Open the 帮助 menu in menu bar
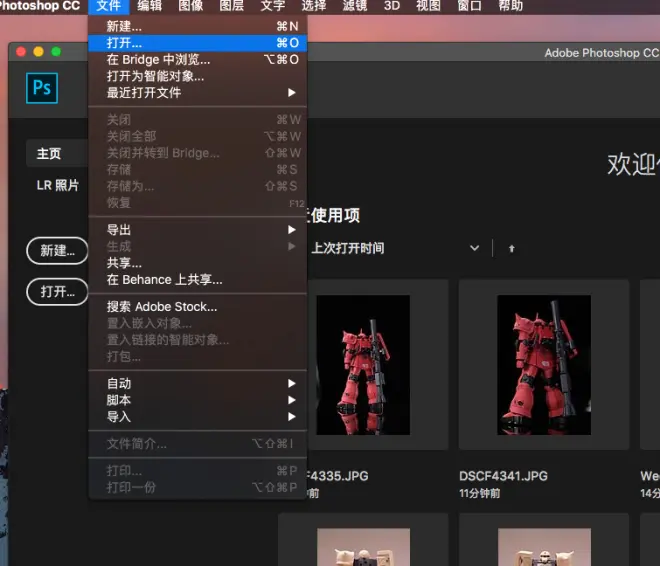The width and height of the screenshot is (660, 566). tap(511, 6)
